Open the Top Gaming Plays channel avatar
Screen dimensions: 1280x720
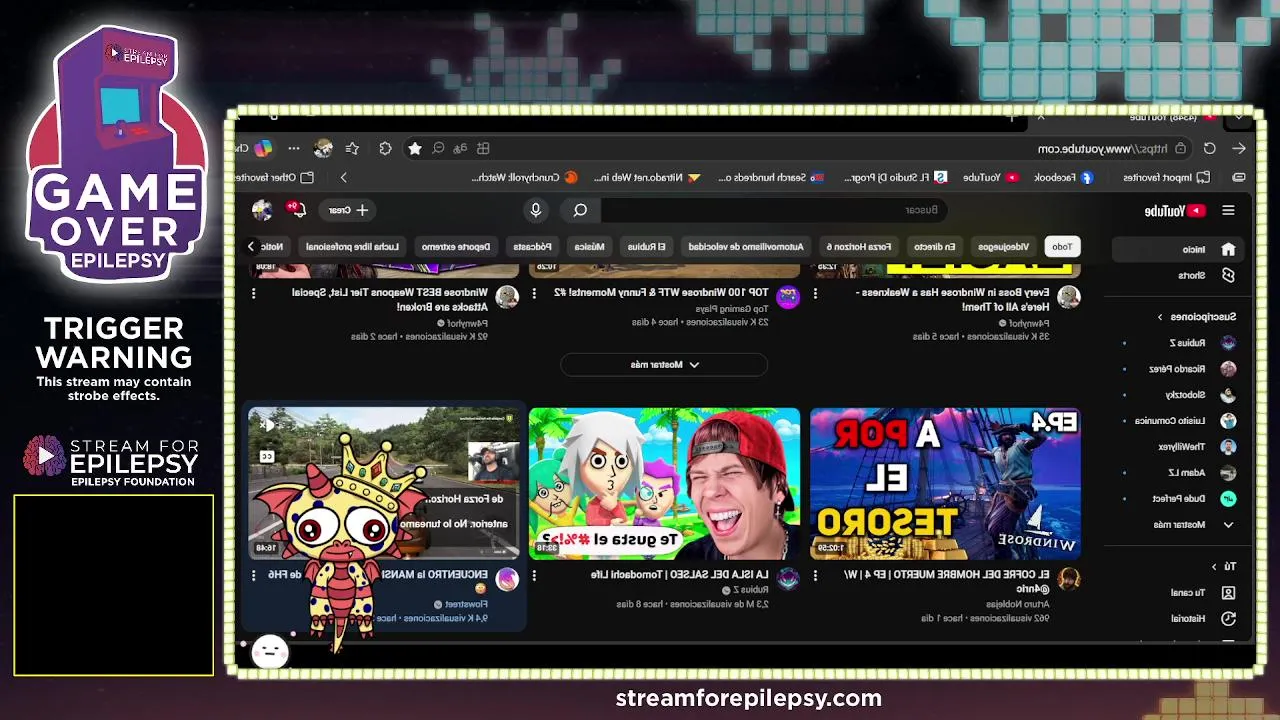tap(788, 297)
